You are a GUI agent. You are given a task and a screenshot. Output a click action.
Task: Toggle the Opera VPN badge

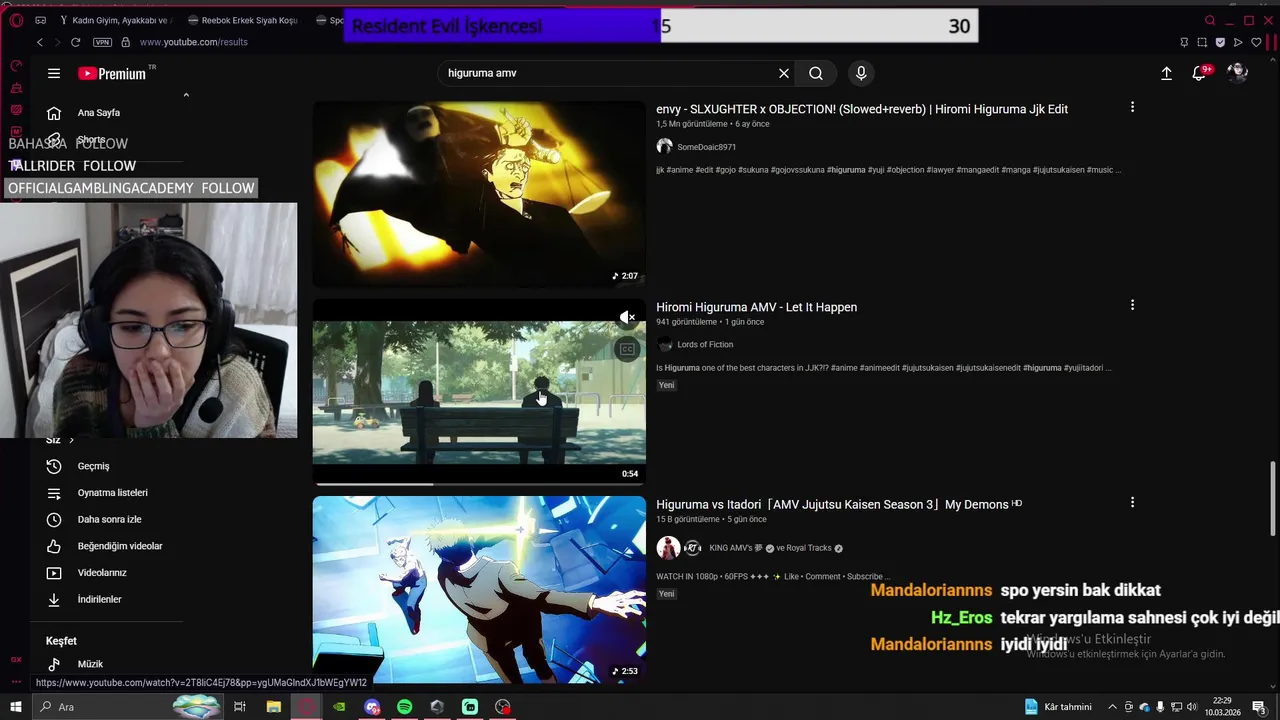coord(102,42)
